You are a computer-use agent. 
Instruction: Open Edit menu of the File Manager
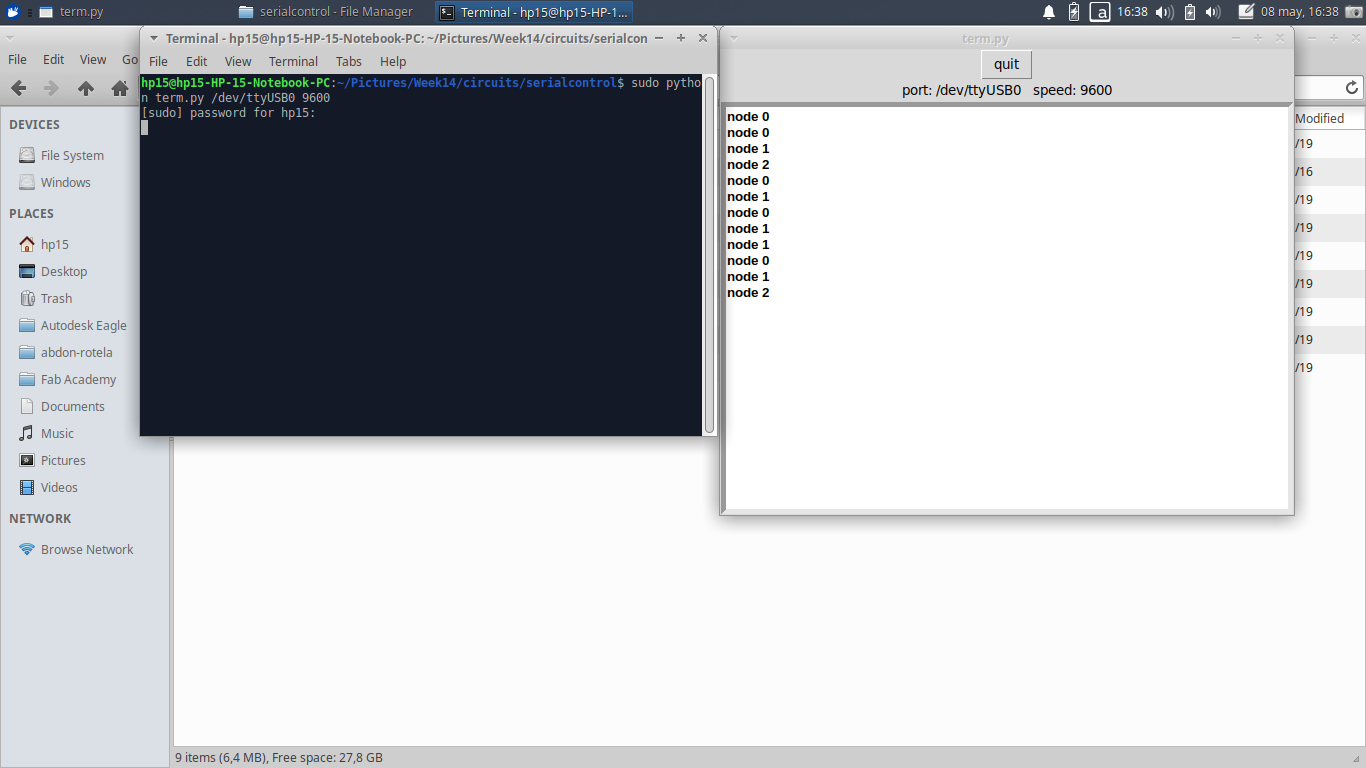[54, 59]
